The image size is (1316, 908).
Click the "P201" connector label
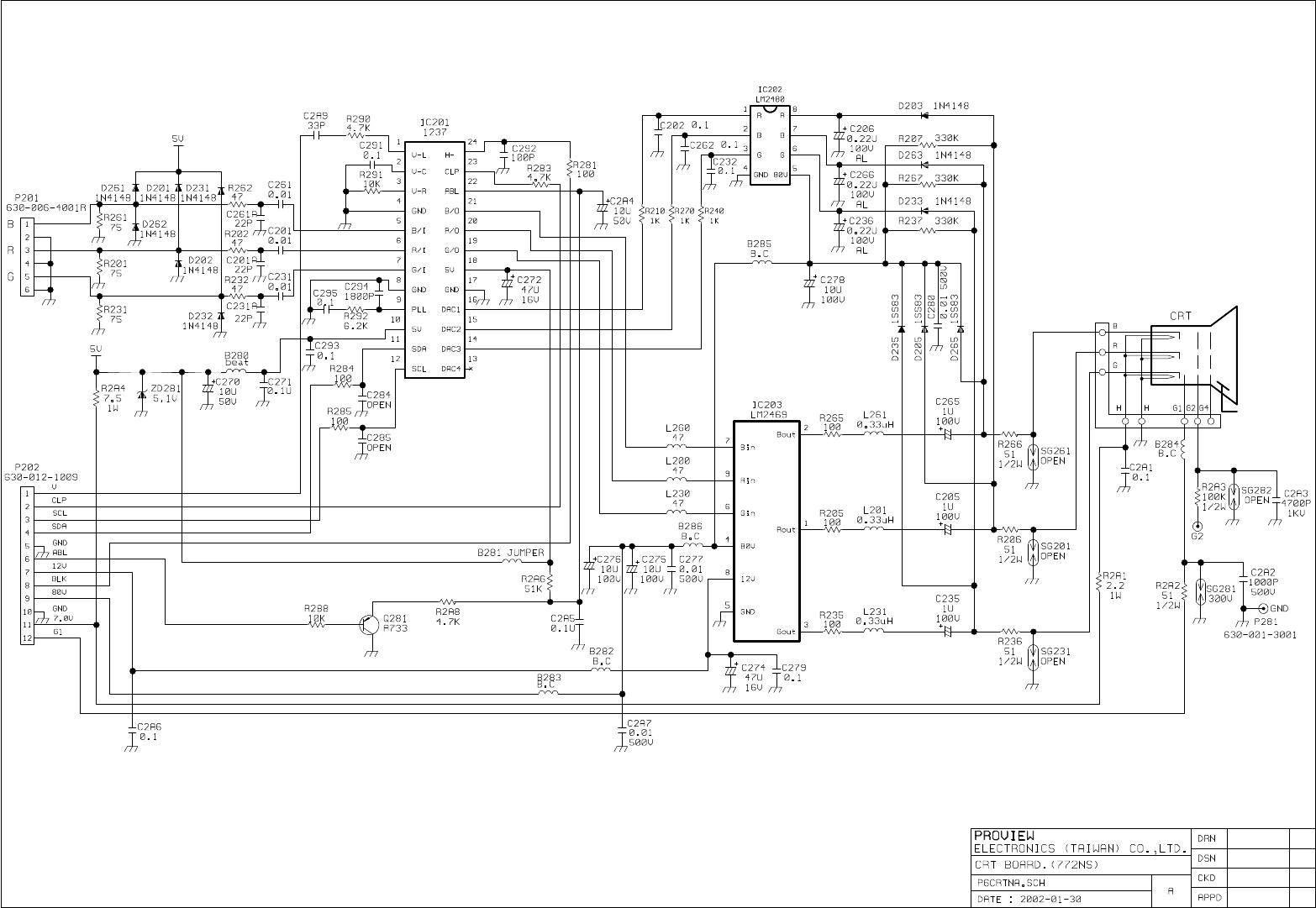coord(25,197)
